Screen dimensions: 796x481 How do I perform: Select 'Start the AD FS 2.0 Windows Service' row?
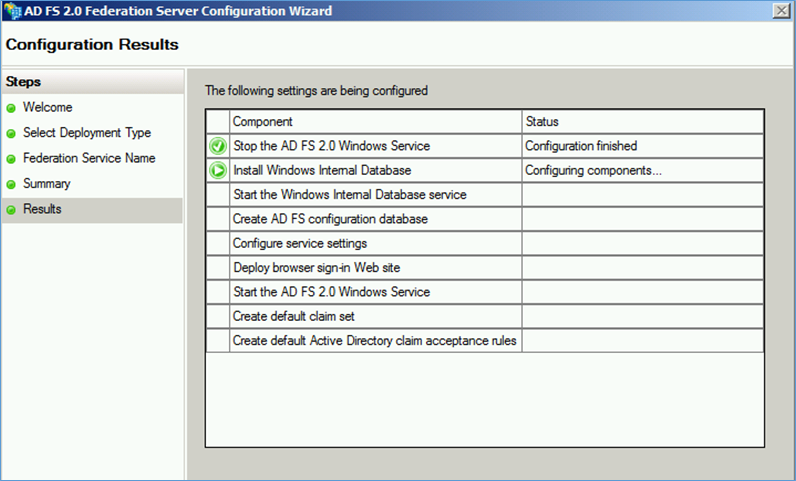click(485, 292)
